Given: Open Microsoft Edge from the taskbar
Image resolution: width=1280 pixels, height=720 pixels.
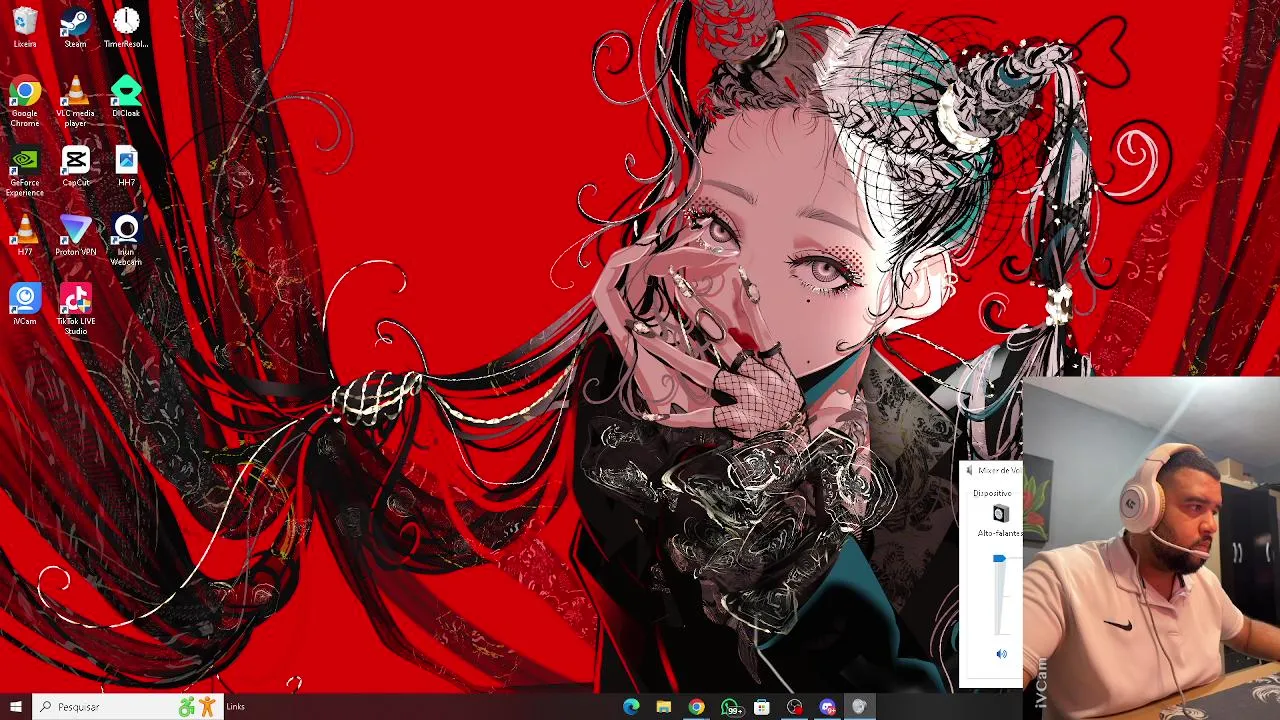Looking at the screenshot, I should tap(631, 707).
